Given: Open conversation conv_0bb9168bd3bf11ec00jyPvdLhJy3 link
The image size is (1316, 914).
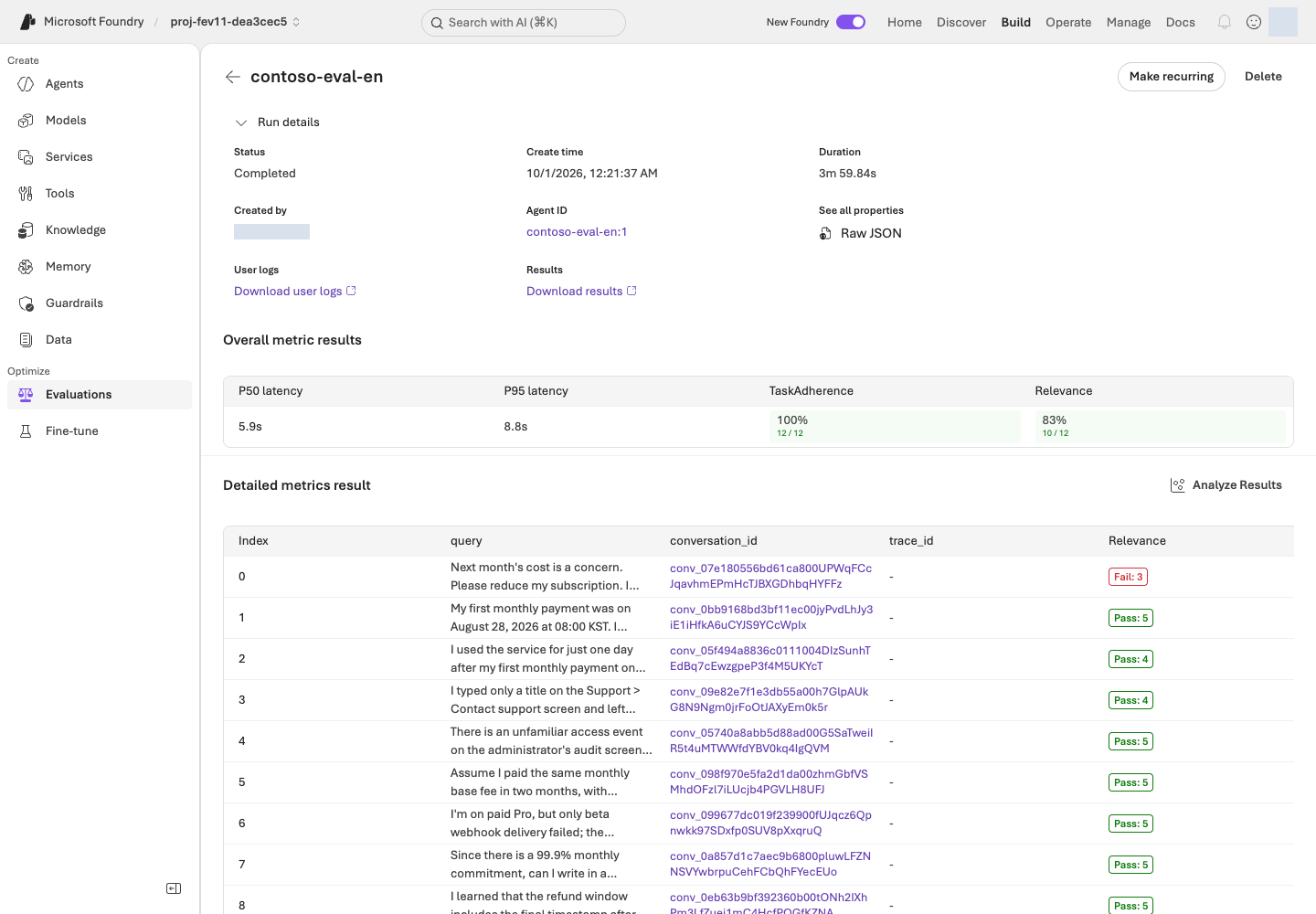Looking at the screenshot, I should (771, 618).
